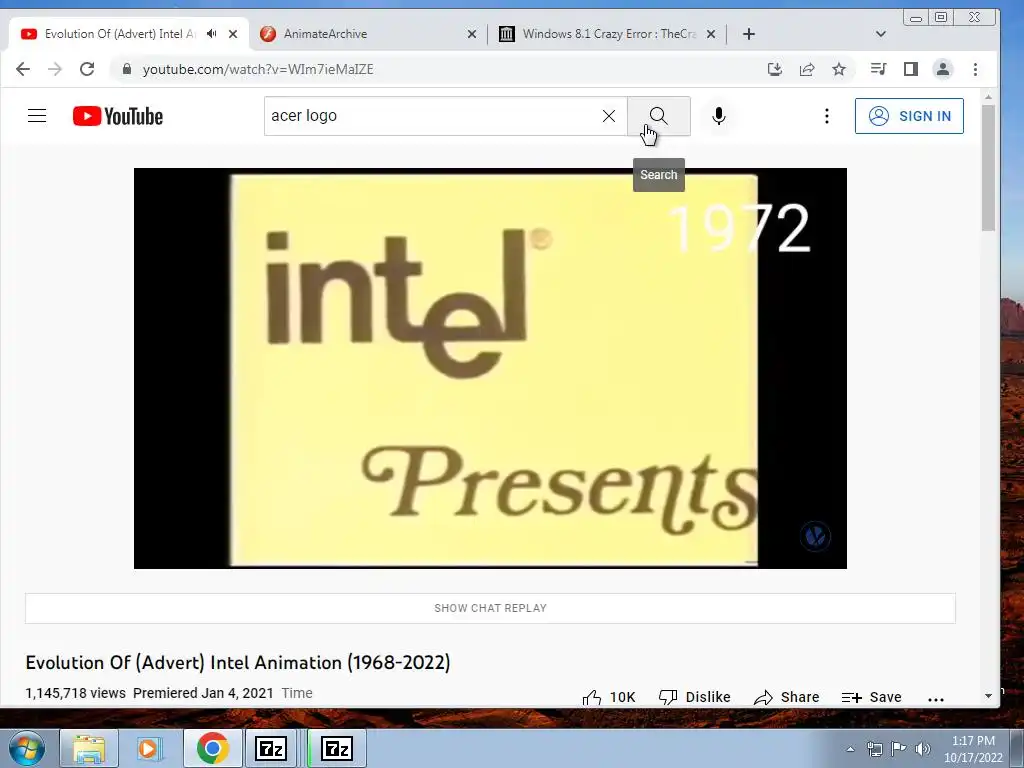
Task: Clear the search box with the X
Action: point(609,116)
